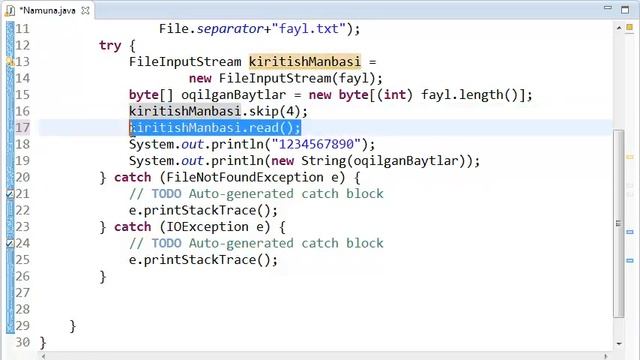Close the Namuna.java tab
The height and width of the screenshot is (360, 640).
click(x=85, y=11)
